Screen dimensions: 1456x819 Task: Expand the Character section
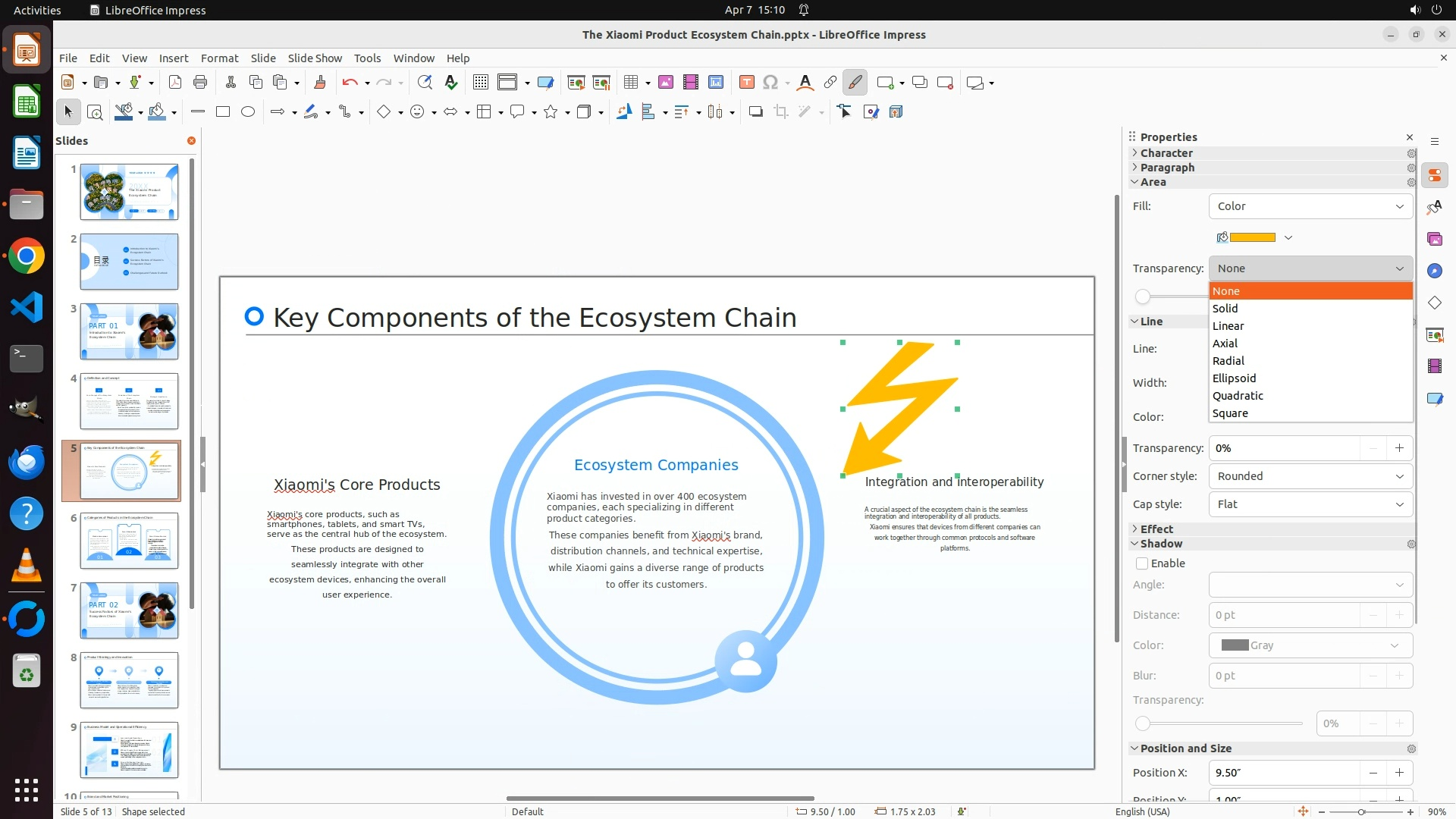[1166, 153]
